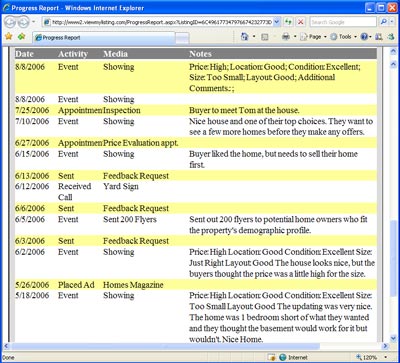Screen dimensions: 400x363
Task: Select the 6/27/2006 date cell
Action: (32, 143)
